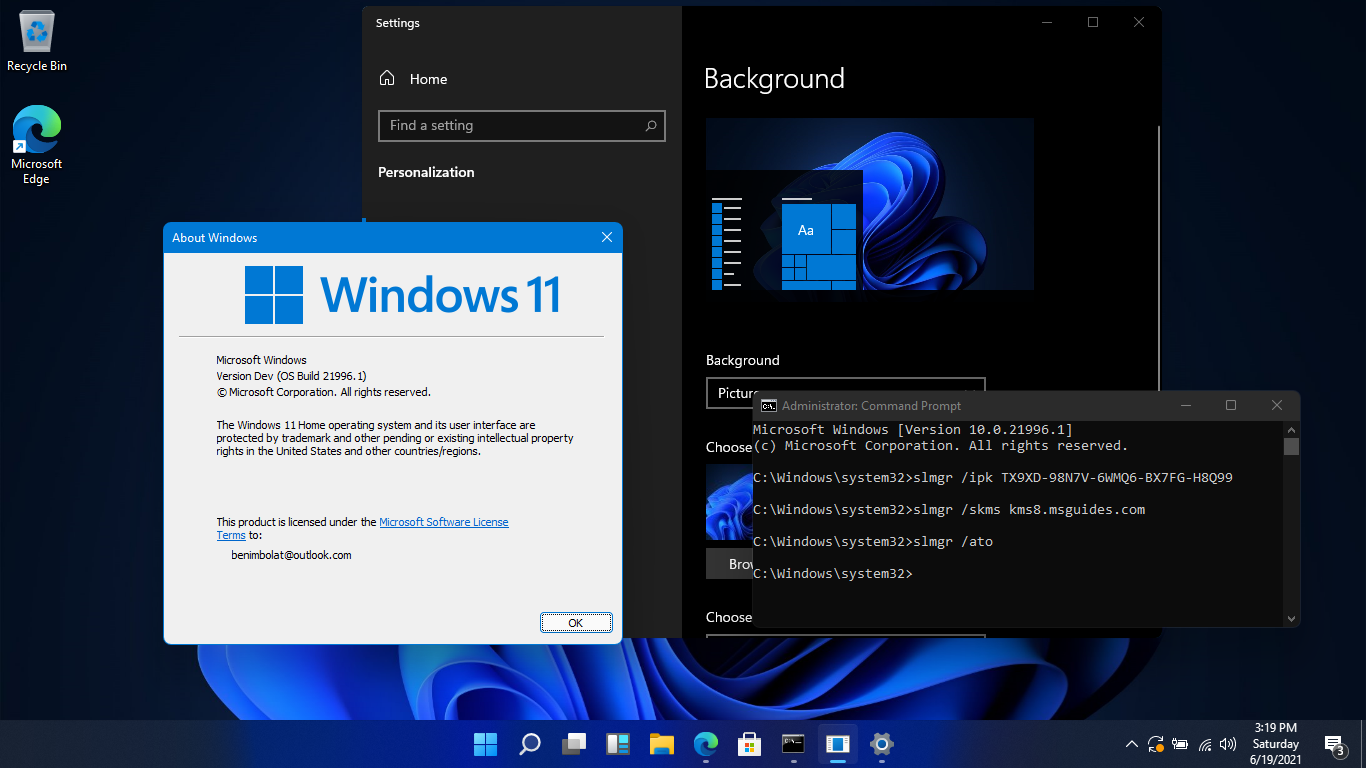Viewport: 1366px width, 768px height.
Task: Click OK in About Windows dialog
Action: coord(576,622)
